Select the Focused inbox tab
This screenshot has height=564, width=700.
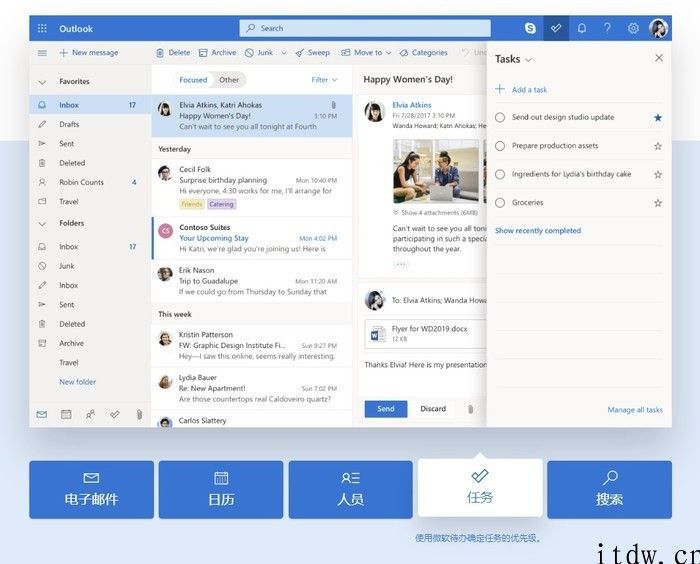193,80
